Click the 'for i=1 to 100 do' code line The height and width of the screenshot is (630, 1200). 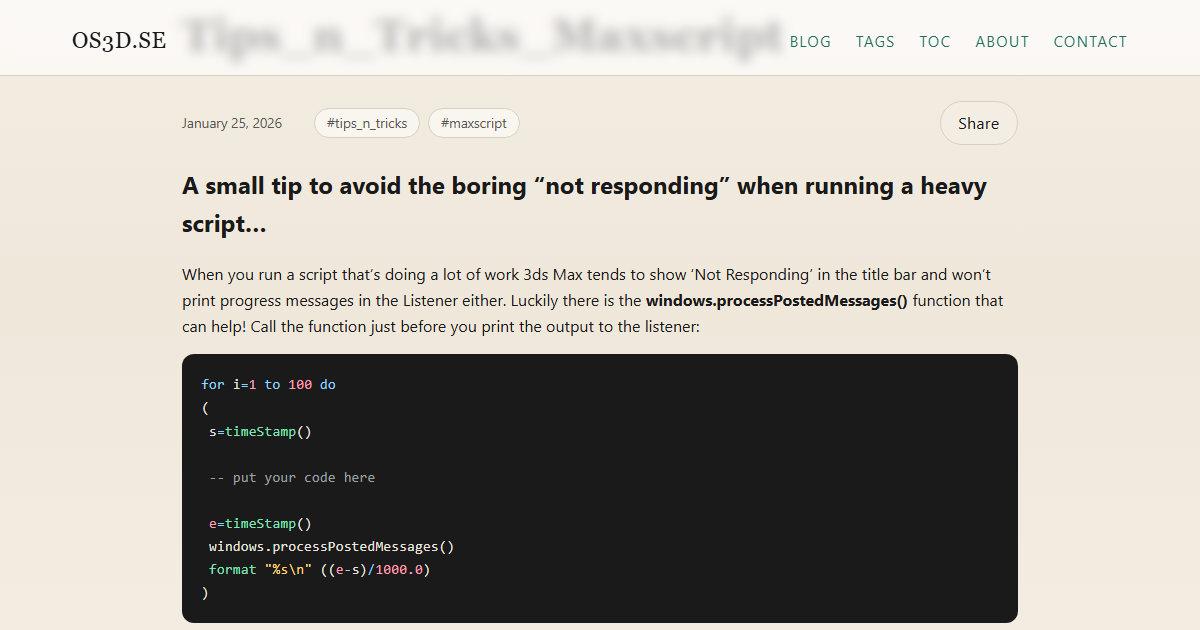[268, 384]
